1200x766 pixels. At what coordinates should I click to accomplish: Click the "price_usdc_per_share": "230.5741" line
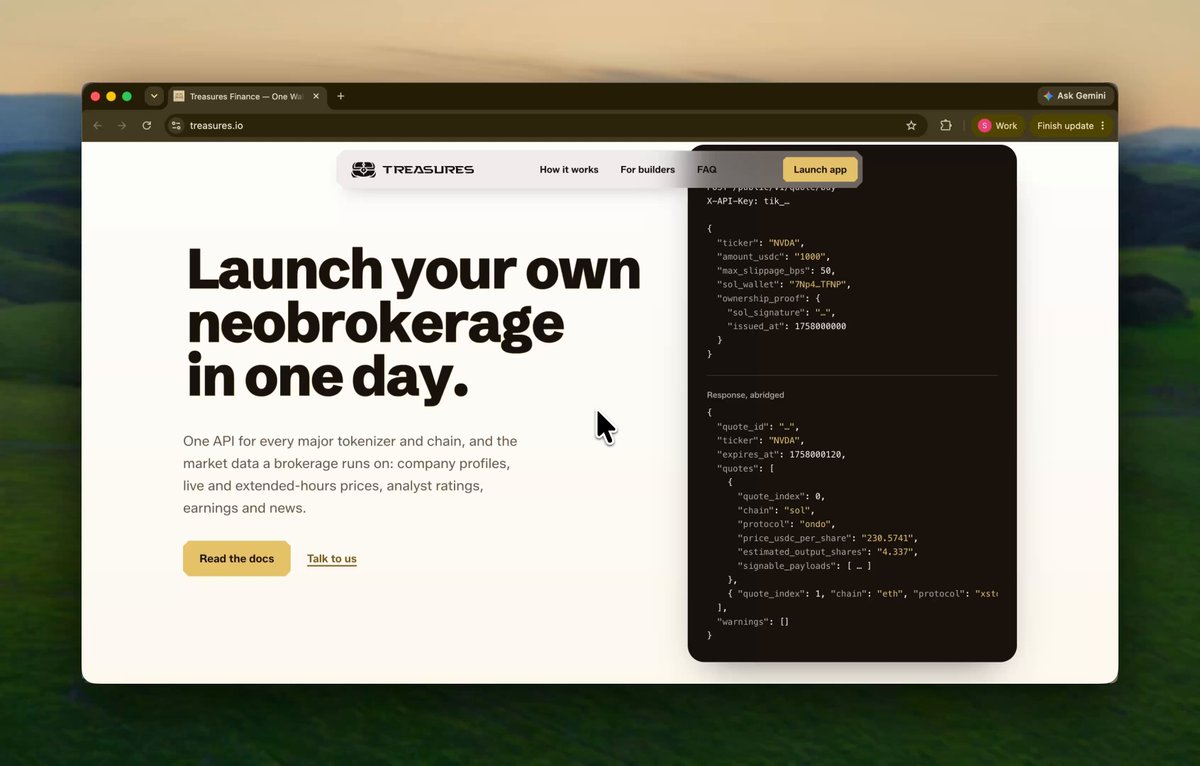[x=828, y=538]
